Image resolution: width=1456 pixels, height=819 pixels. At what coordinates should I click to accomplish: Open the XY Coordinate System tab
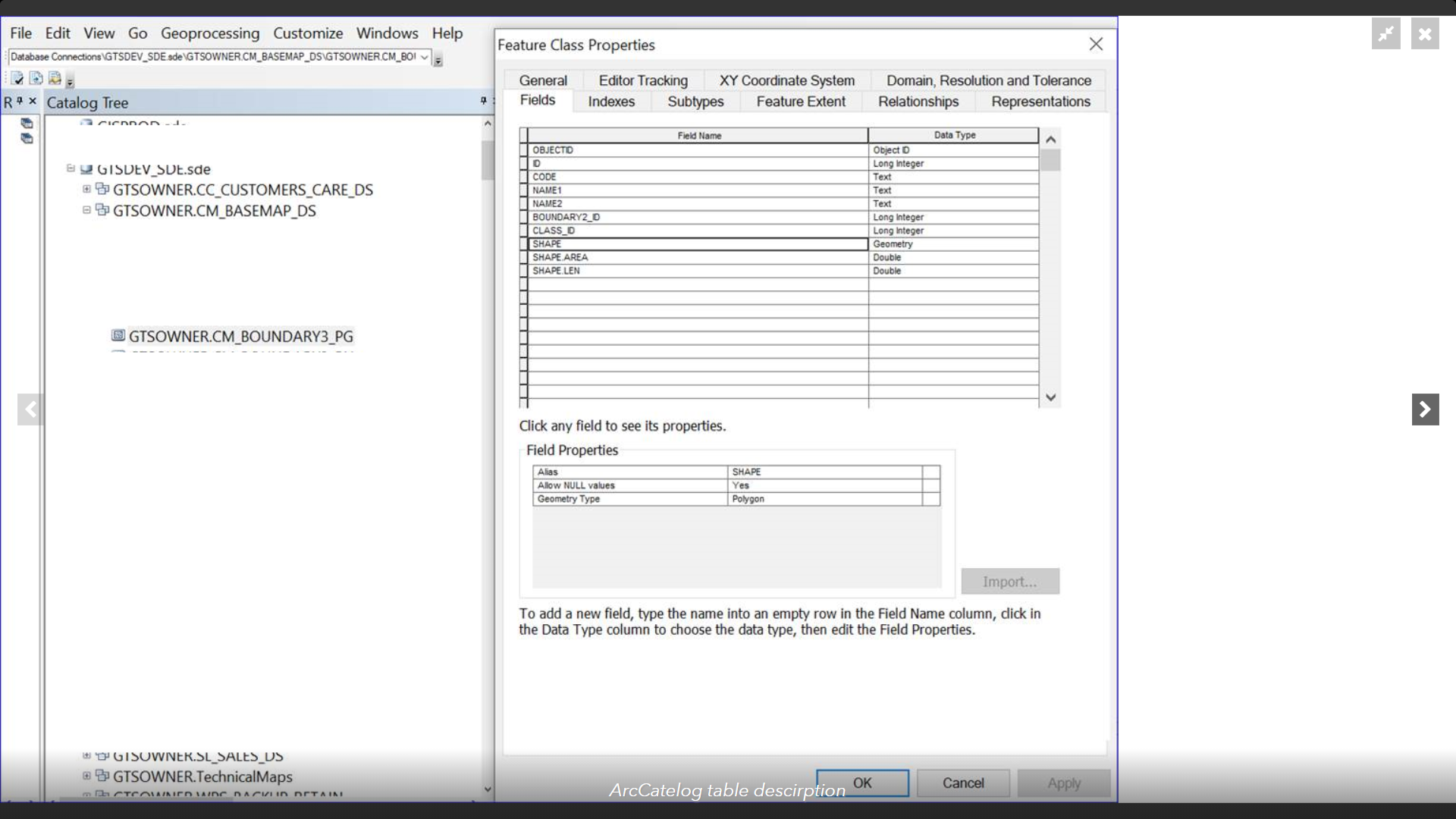(x=786, y=80)
